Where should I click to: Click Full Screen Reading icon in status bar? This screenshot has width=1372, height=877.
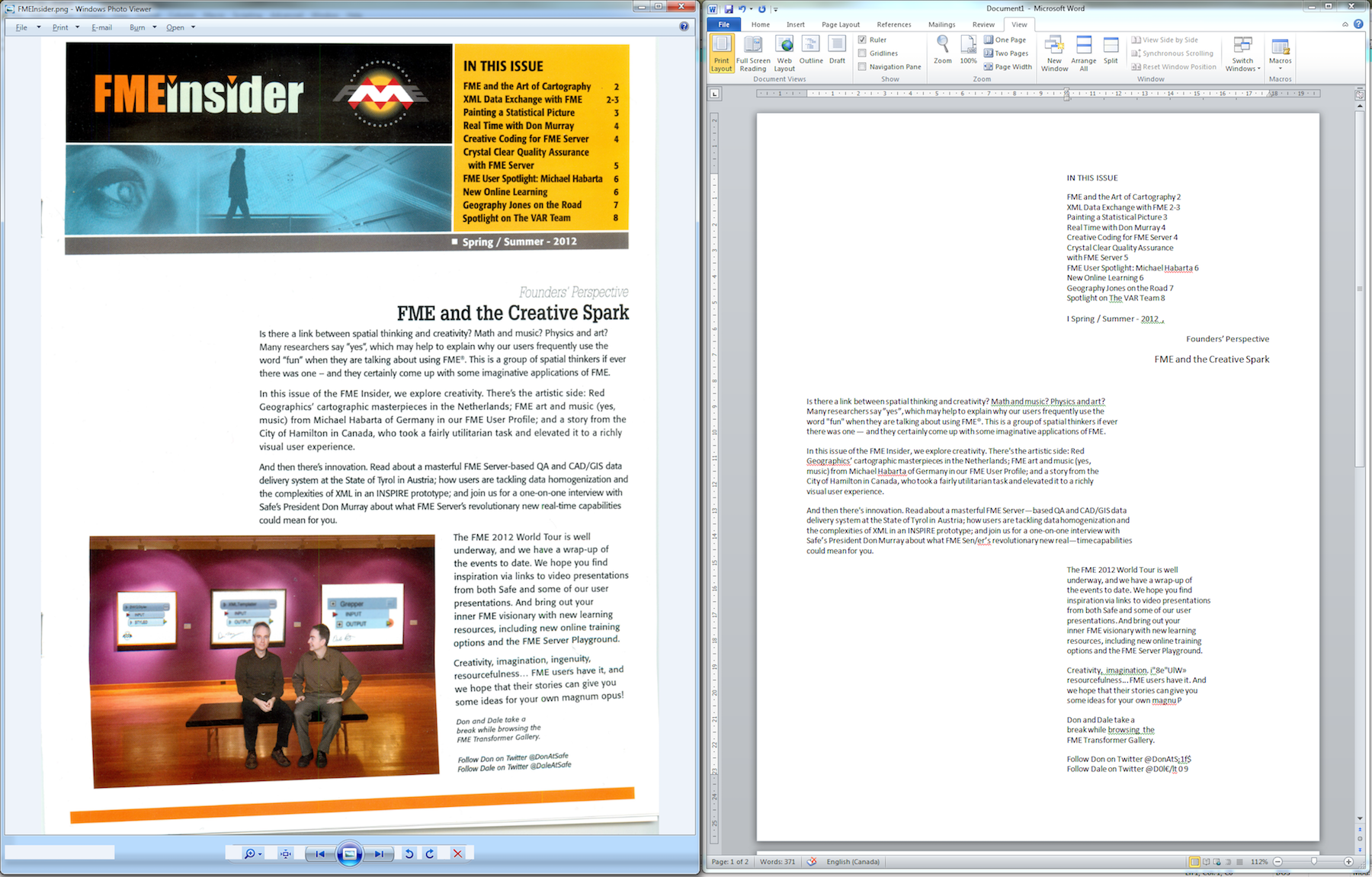click(x=1206, y=862)
